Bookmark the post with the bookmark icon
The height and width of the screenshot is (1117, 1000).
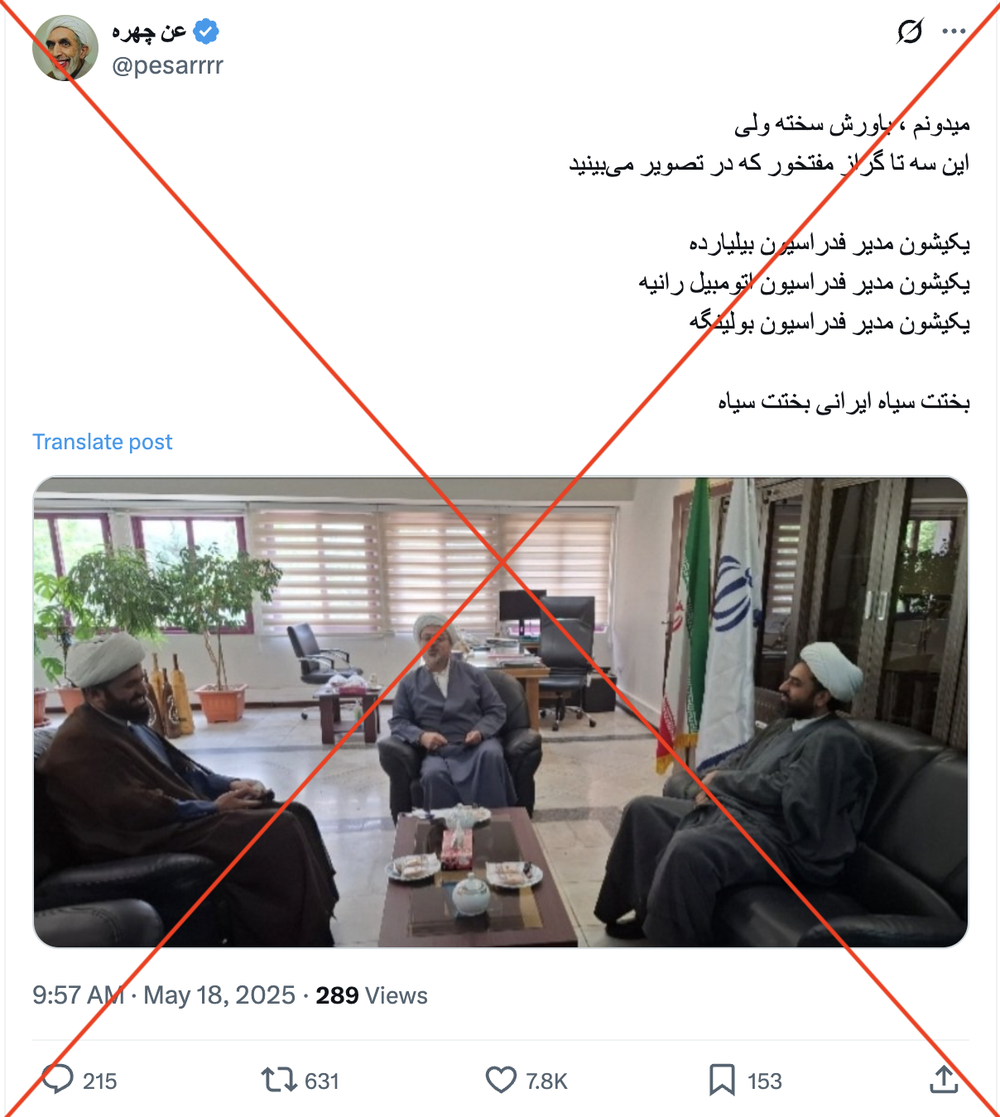click(722, 1080)
